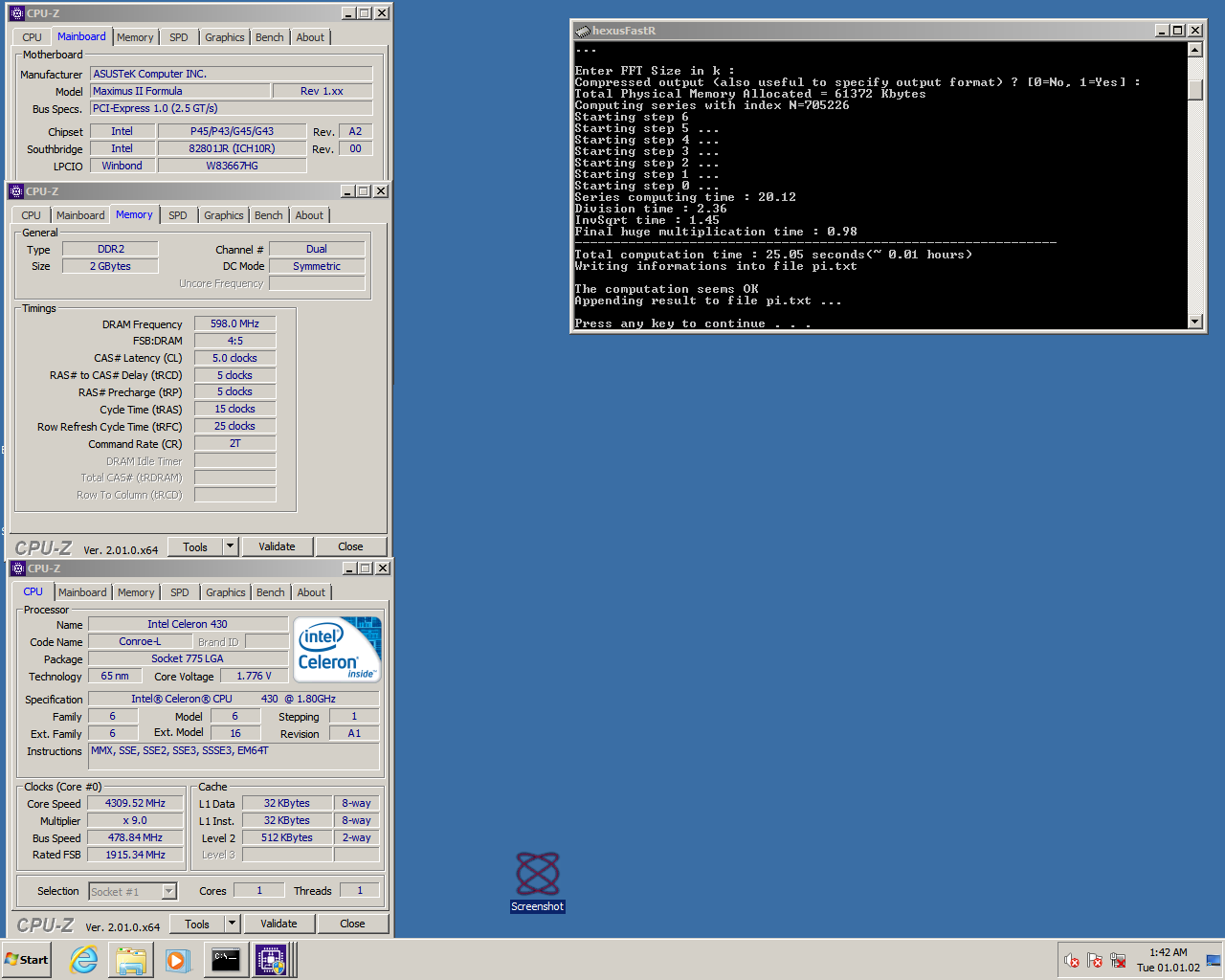This screenshot has width=1225, height=980.
Task: Click the ASUSTeK Computer INC. manufacturer field
Action: click(231, 74)
